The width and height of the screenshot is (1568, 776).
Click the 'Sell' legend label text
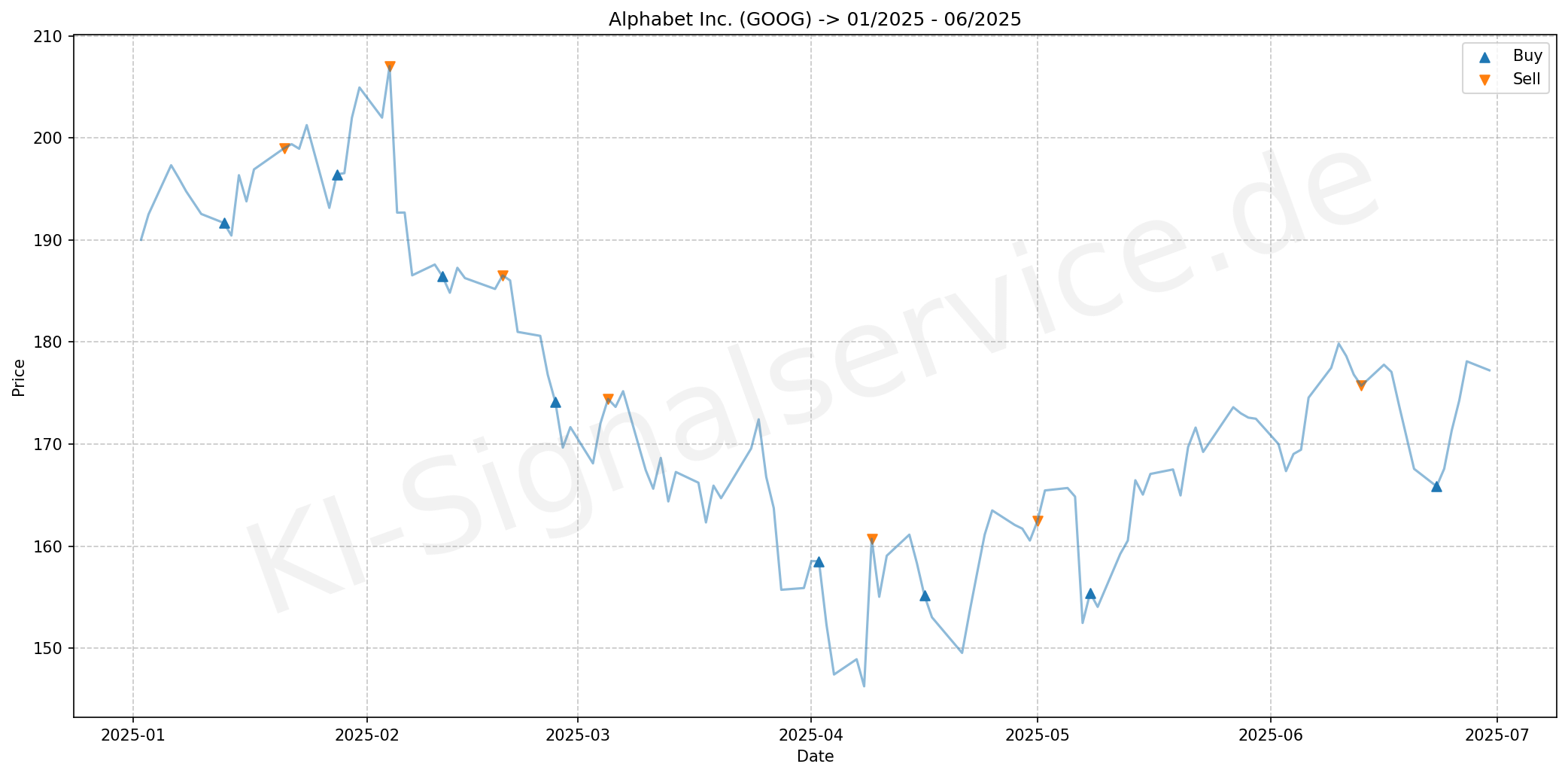(1527, 79)
